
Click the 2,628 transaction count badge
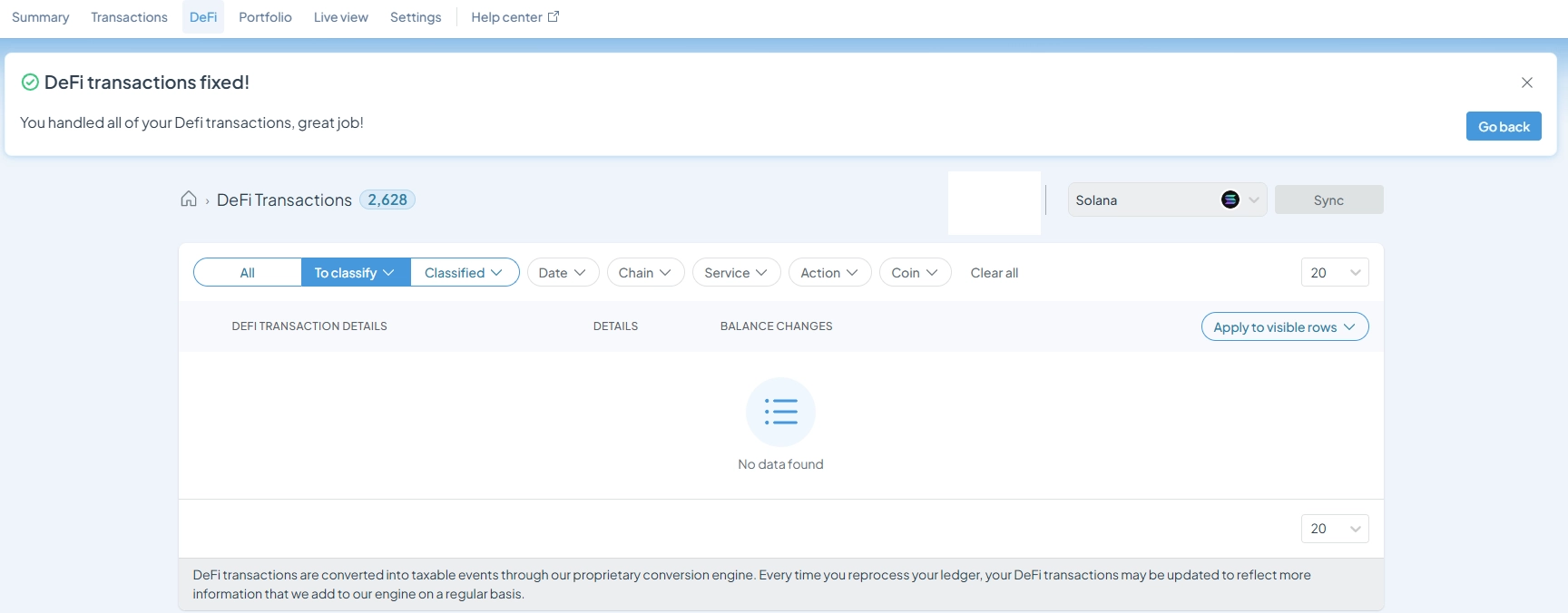387,199
